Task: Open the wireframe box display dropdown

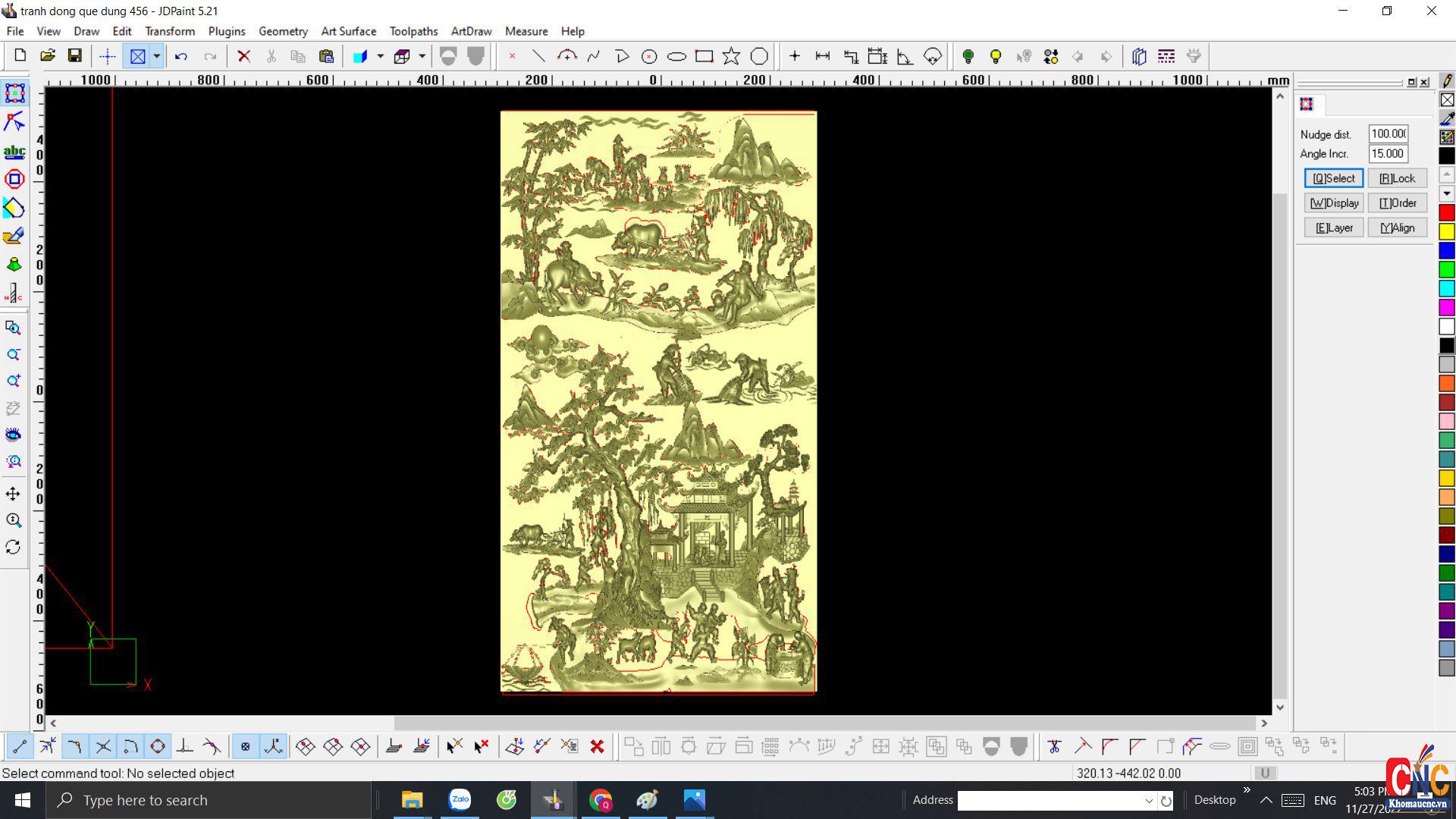Action: (x=422, y=56)
